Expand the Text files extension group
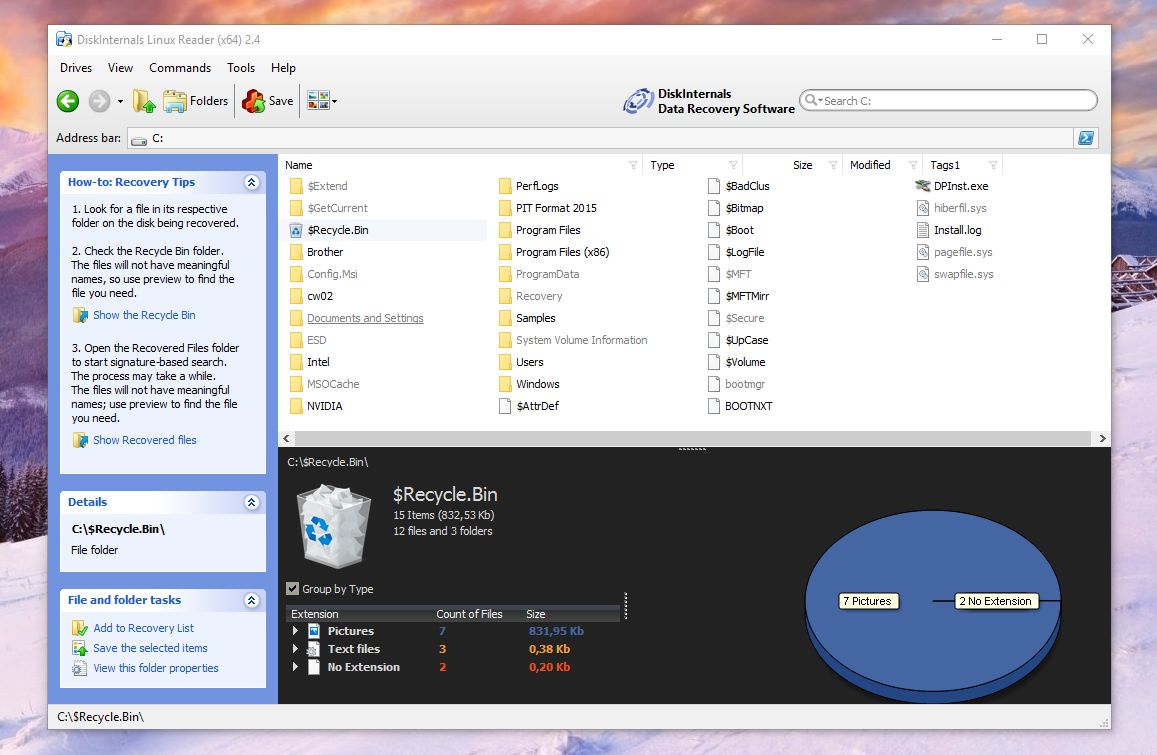Viewport: 1157px width, 755px height. pos(295,649)
